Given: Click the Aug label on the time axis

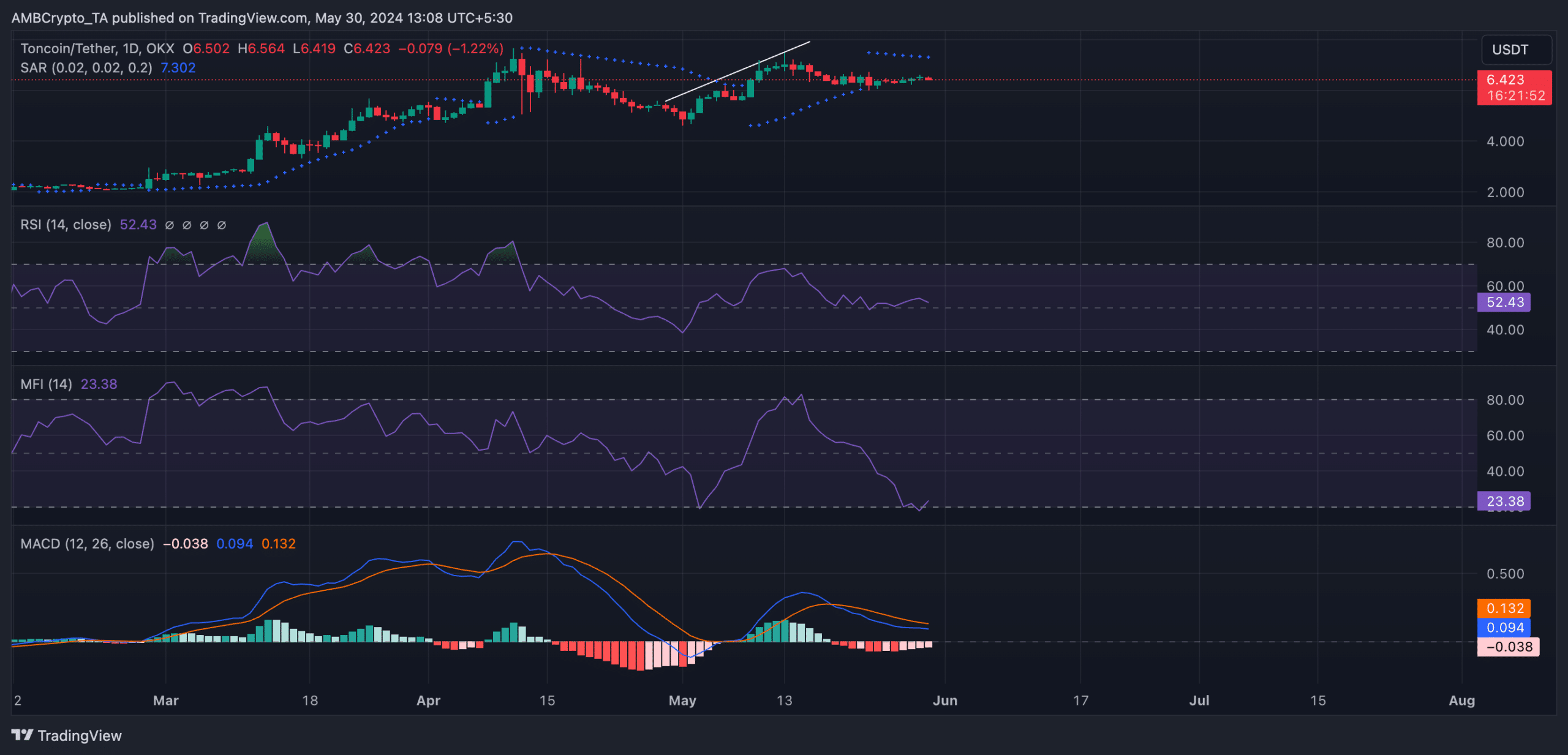Looking at the screenshot, I should tap(1462, 701).
